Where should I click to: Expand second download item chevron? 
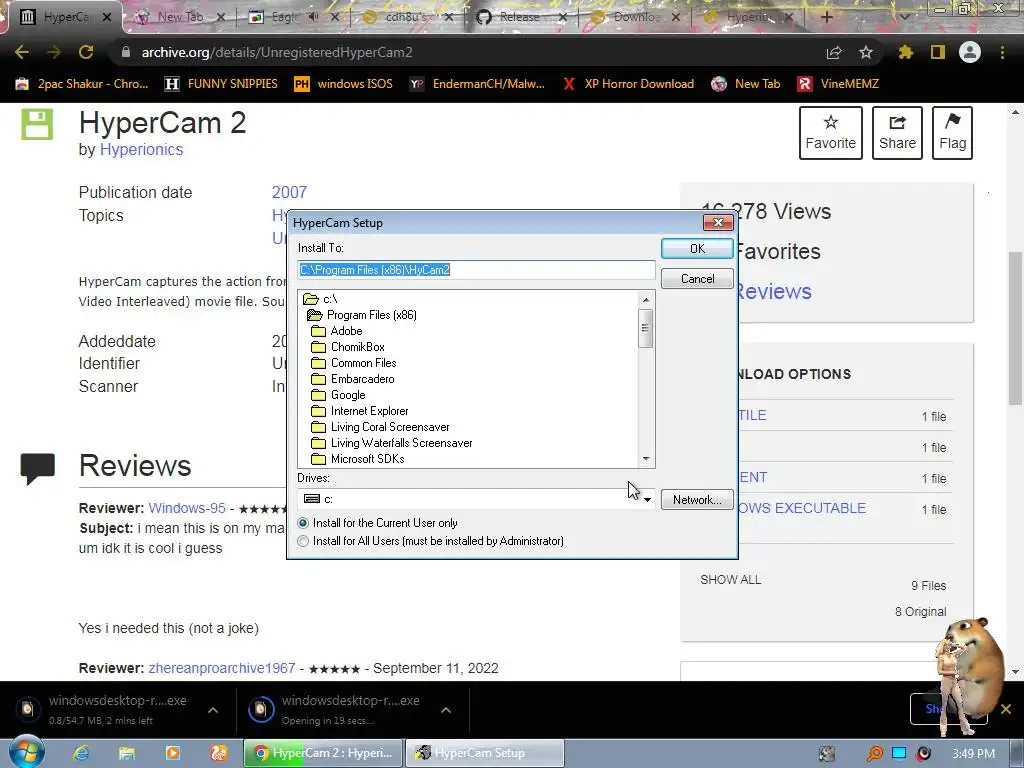(x=446, y=710)
